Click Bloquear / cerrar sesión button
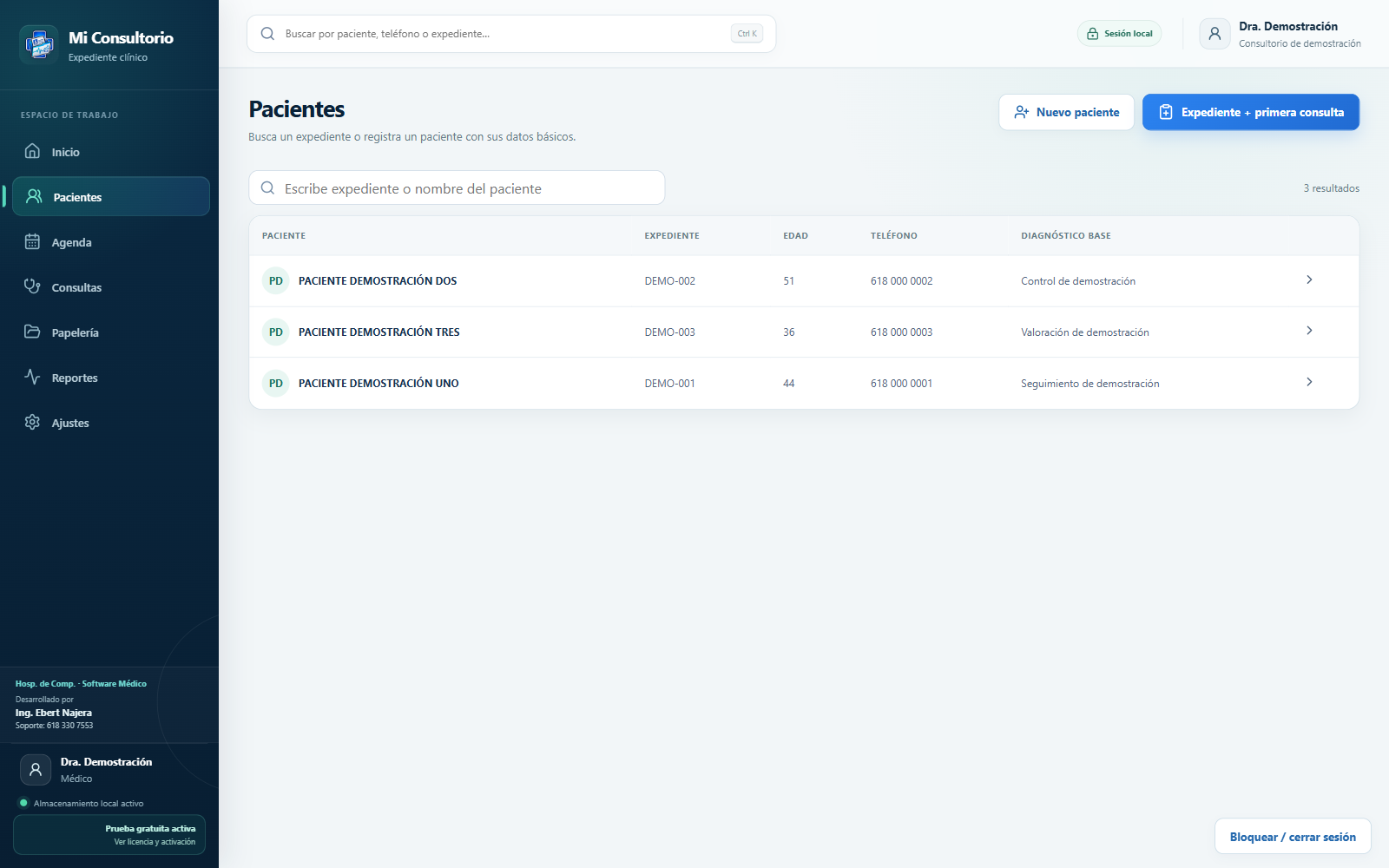This screenshot has height=868, width=1389. pos(1293,837)
